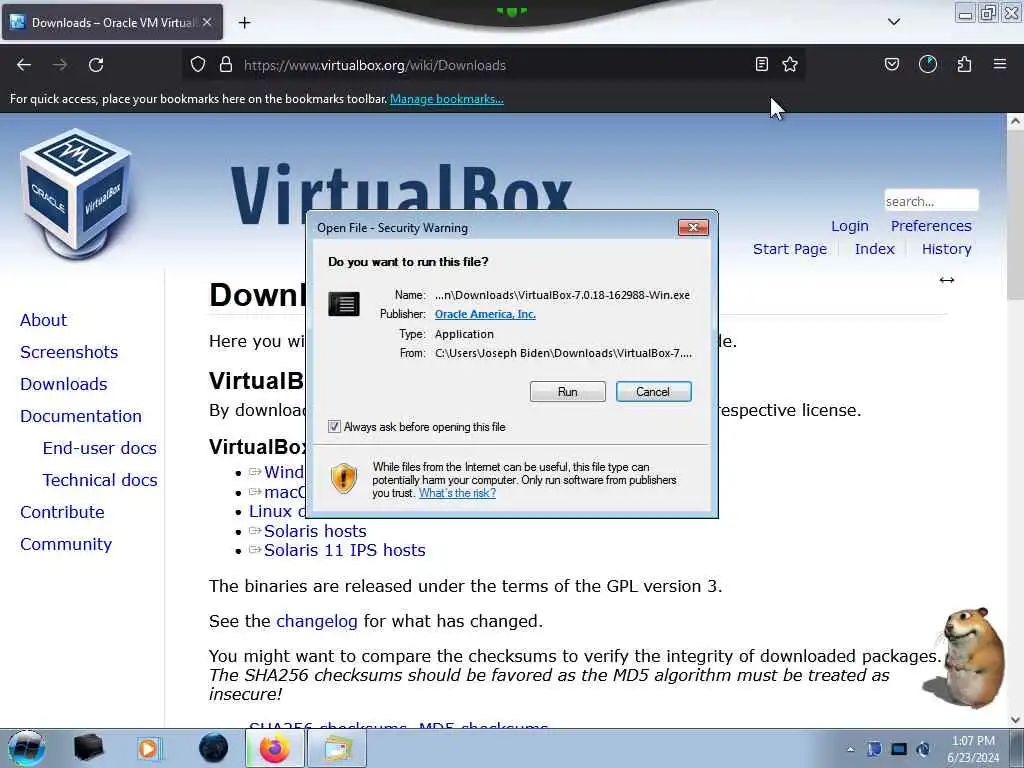Click the VirtualBox cube logo
Image resolution: width=1024 pixels, height=768 pixels.
[76, 194]
